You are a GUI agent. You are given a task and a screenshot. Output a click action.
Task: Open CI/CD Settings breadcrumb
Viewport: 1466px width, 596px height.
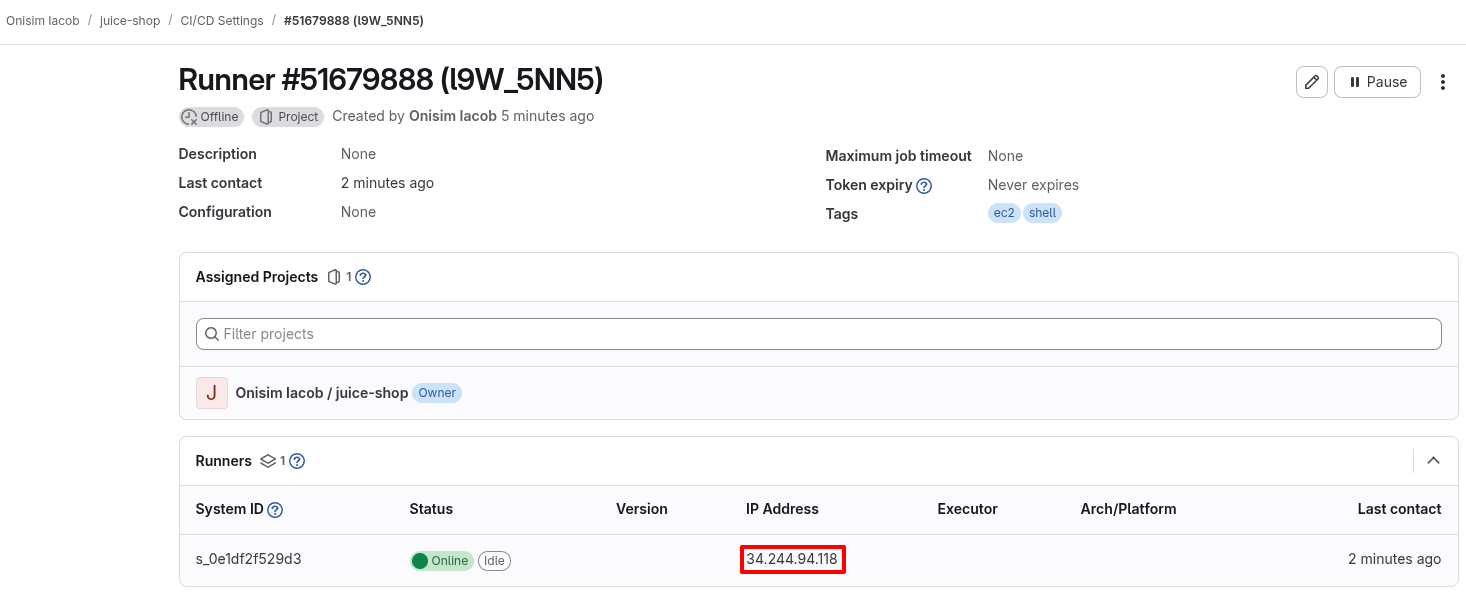[222, 20]
